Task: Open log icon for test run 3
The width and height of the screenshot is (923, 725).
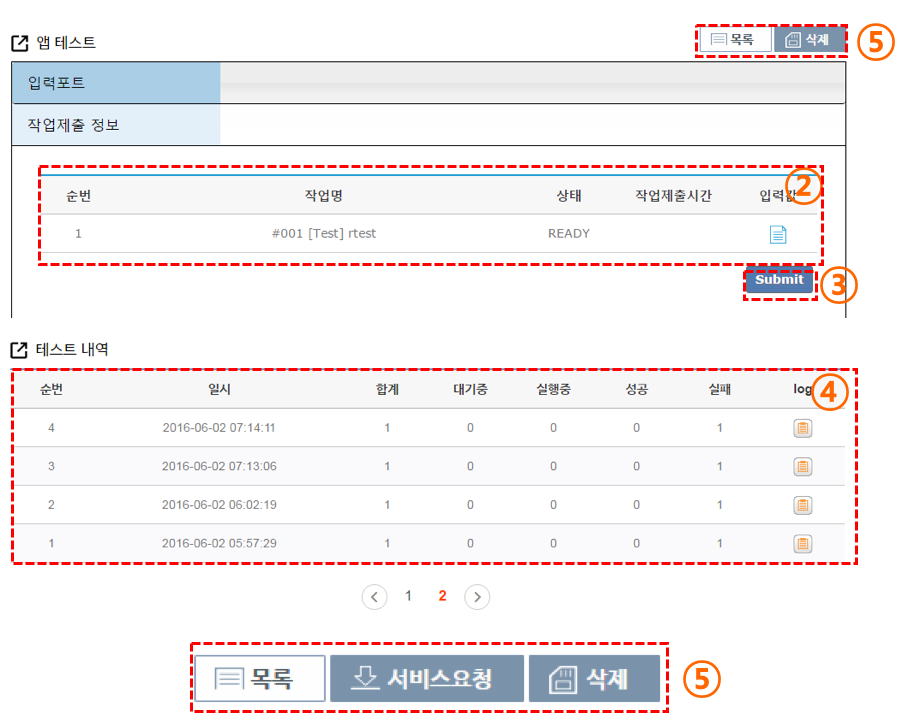Action: tap(802, 467)
